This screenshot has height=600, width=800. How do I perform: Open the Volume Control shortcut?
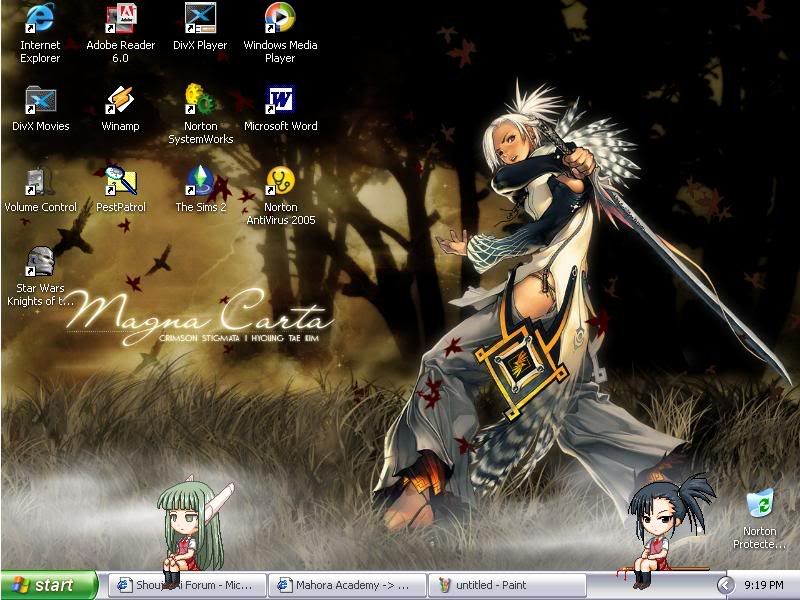pyautogui.click(x=40, y=181)
